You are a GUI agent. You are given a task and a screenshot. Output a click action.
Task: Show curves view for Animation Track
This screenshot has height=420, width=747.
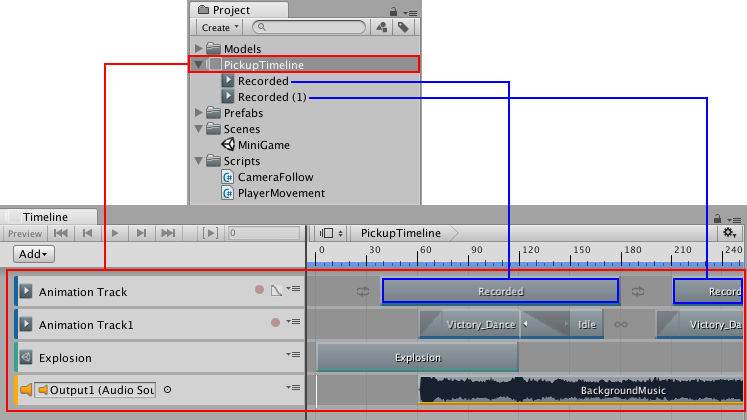(276, 290)
